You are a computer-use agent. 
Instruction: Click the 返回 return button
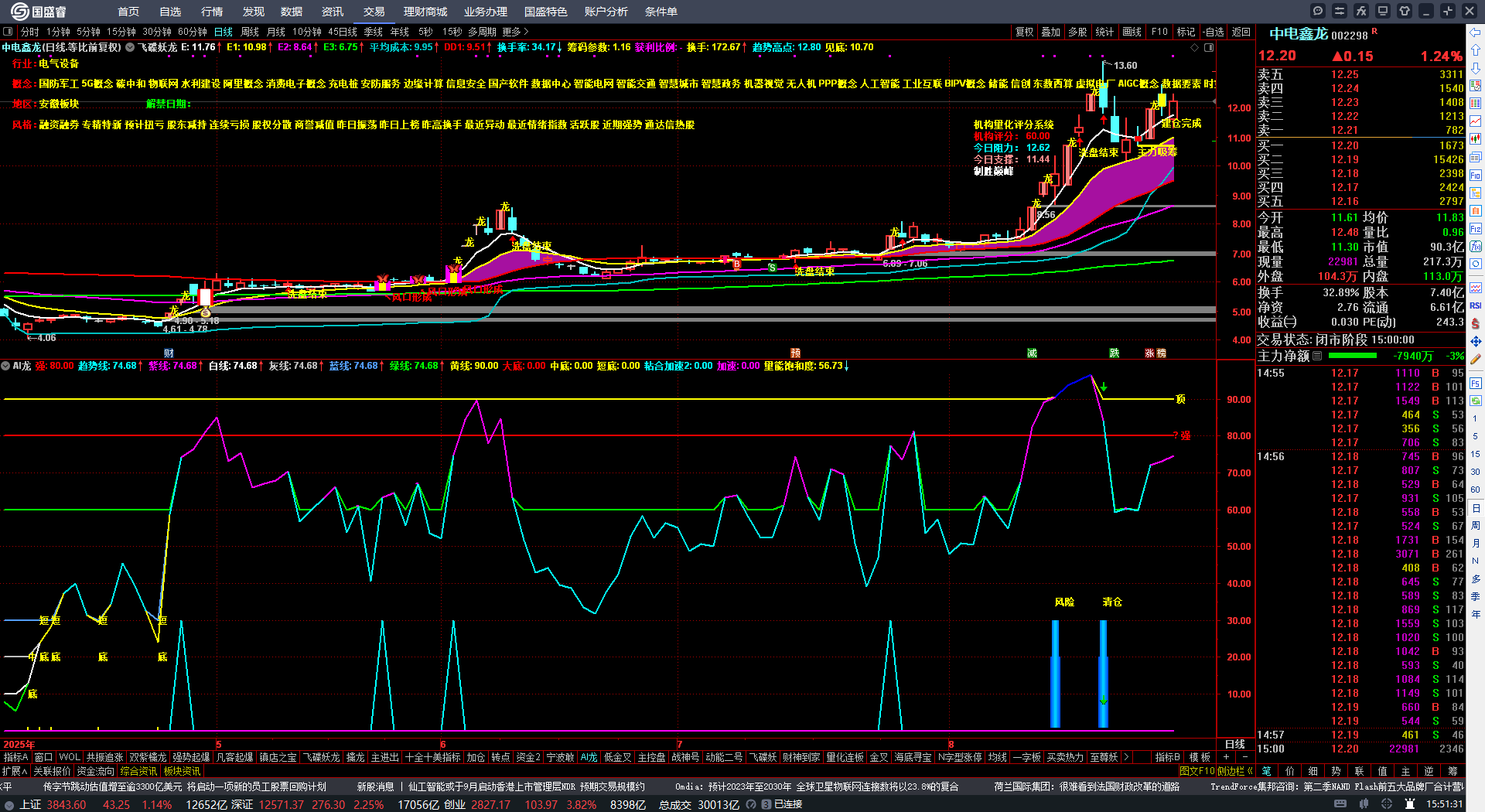[1241, 32]
